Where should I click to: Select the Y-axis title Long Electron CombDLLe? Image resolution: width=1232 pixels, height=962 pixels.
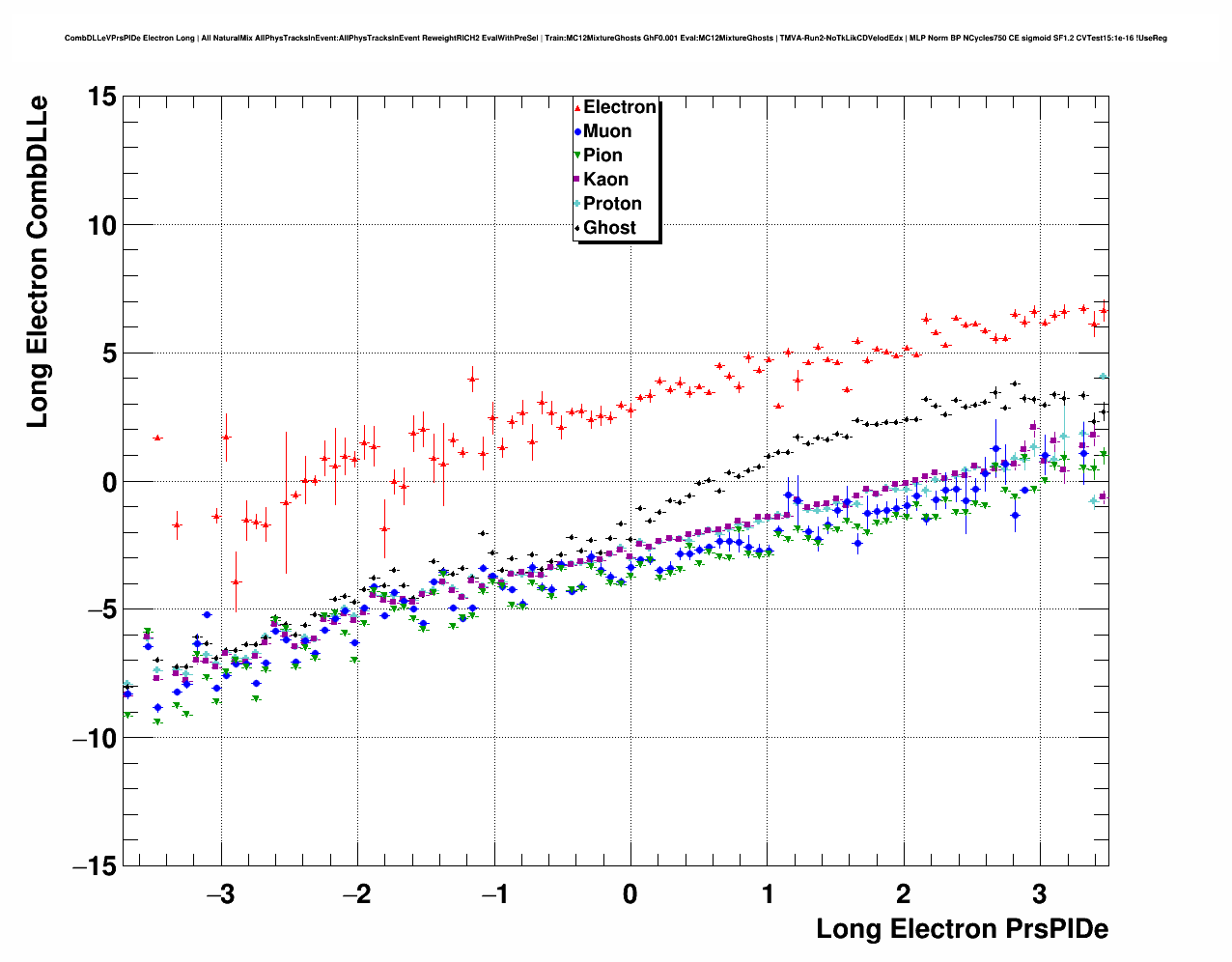tap(37, 262)
